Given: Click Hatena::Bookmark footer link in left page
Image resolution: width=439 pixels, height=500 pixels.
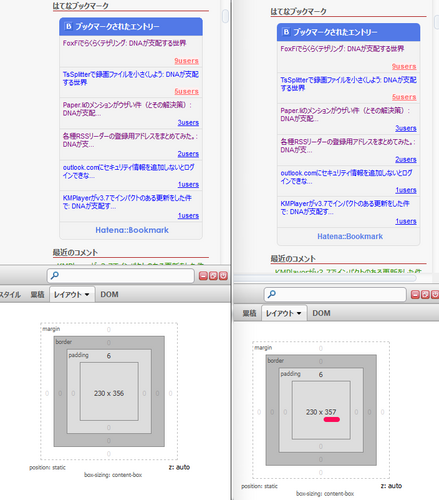Looking at the screenshot, I should (x=132, y=230).
